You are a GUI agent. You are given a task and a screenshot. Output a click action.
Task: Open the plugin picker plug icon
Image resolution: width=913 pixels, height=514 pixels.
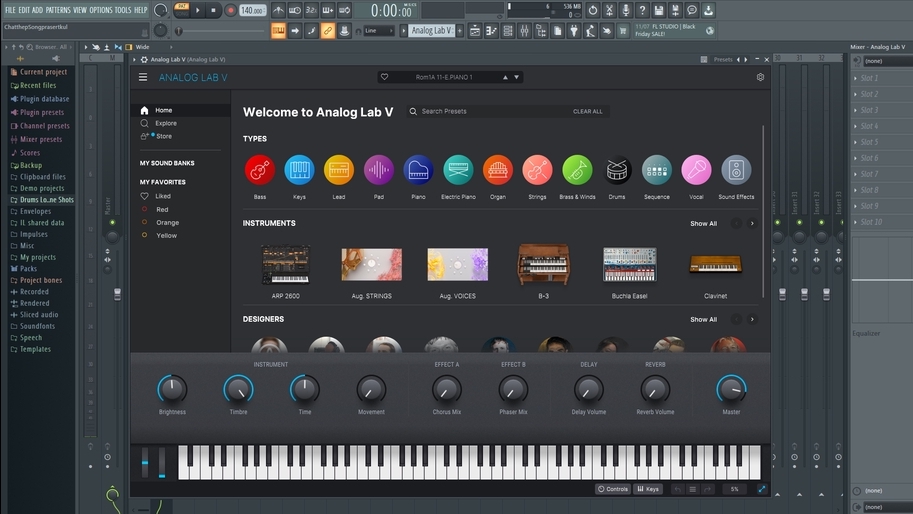point(574,31)
